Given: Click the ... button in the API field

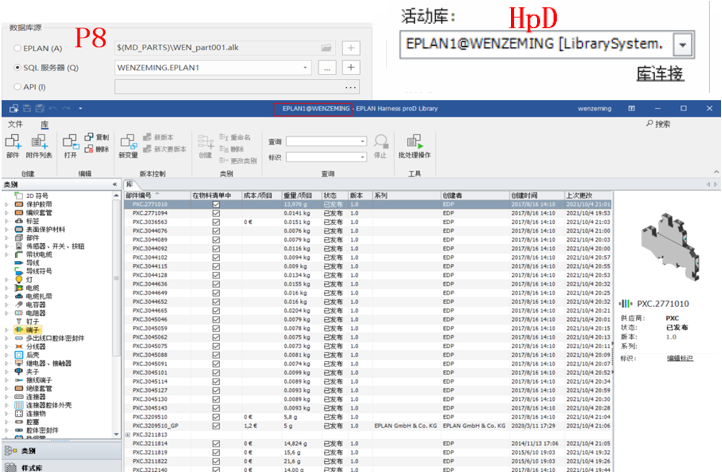Looking at the screenshot, I should pos(350,87).
